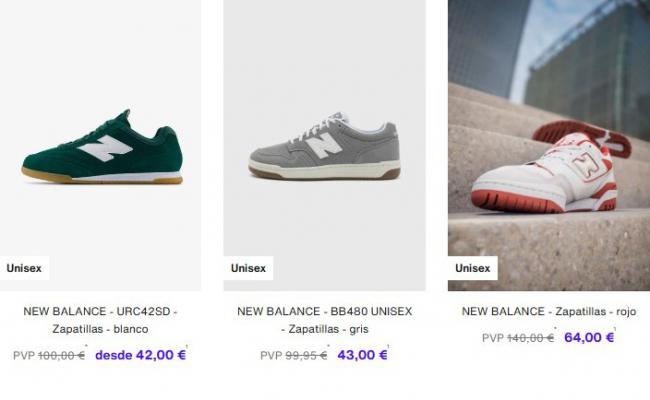Open the grey BB480 sneaker product image
This screenshot has width=650, height=400.
pos(325,145)
